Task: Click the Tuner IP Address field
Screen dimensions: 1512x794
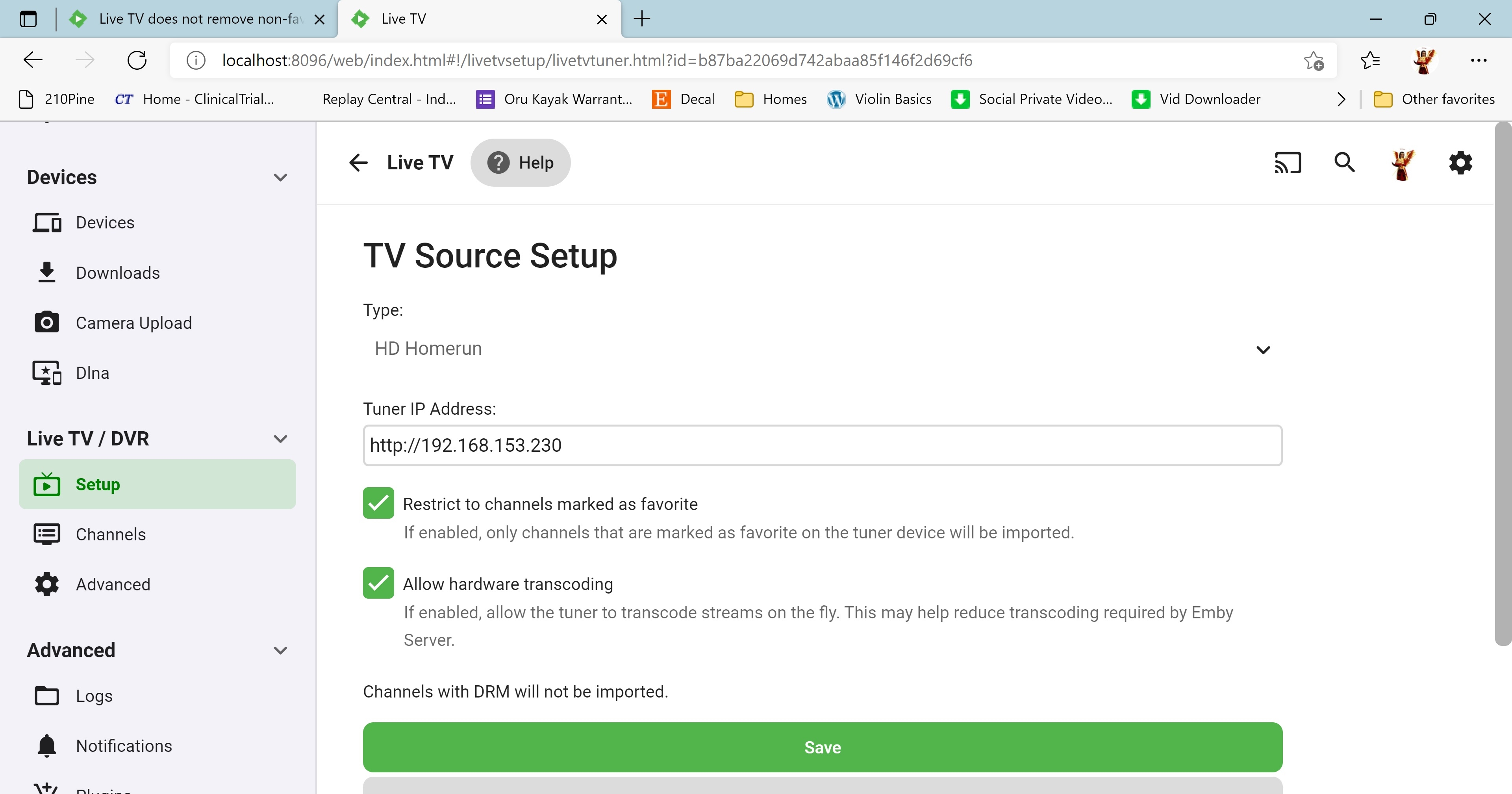Action: point(822,445)
